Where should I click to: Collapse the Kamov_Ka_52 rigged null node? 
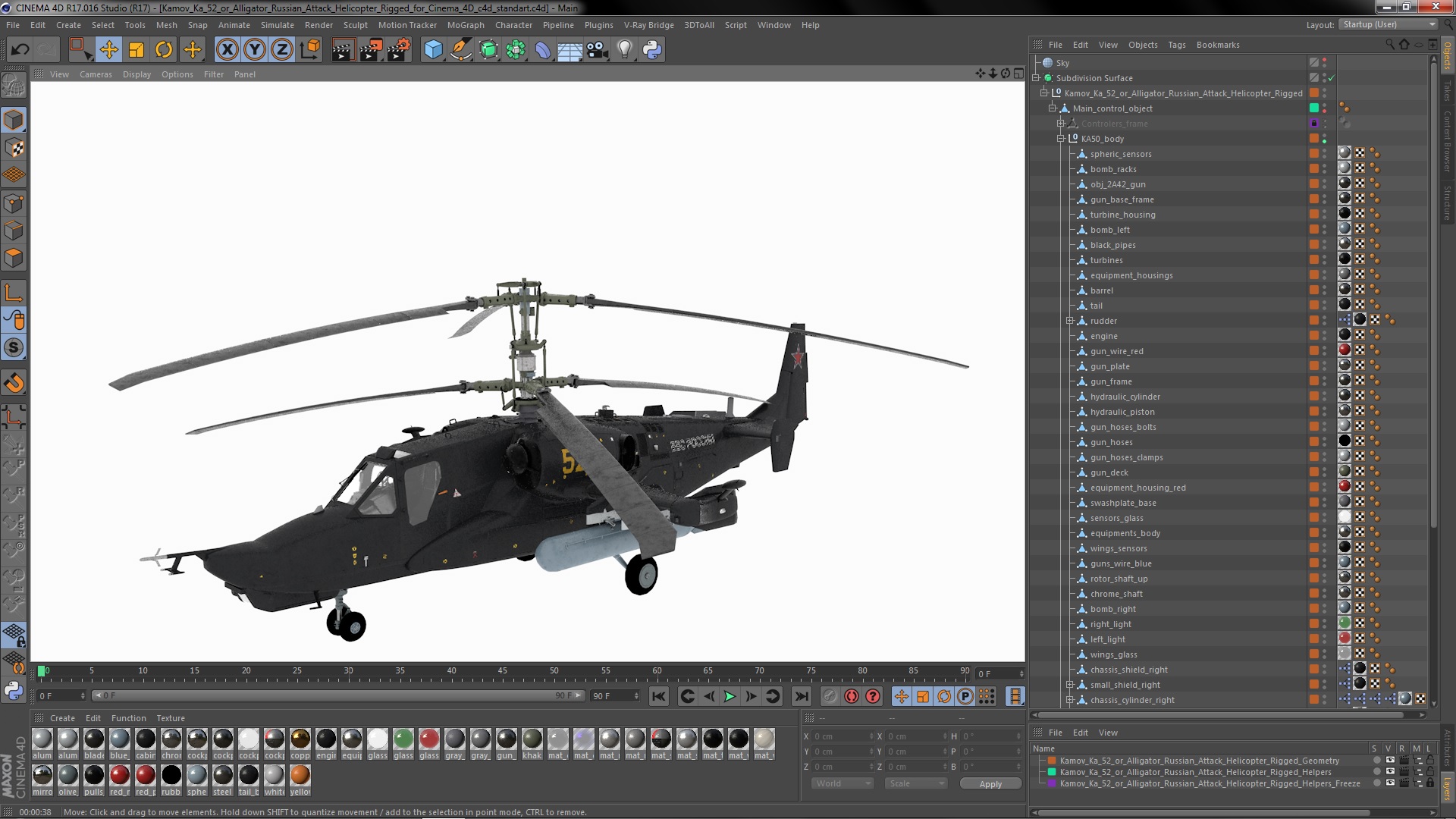[1044, 93]
